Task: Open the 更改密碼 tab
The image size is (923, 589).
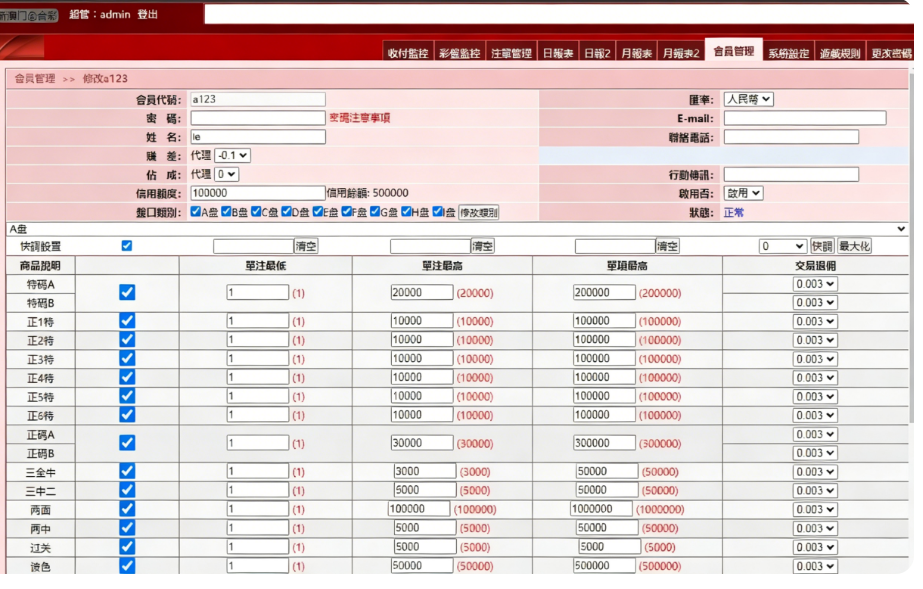Action: pos(891,52)
